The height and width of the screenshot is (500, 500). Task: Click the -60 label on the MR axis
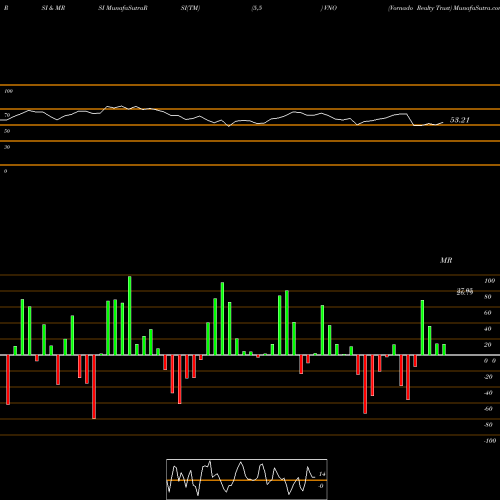point(488,409)
